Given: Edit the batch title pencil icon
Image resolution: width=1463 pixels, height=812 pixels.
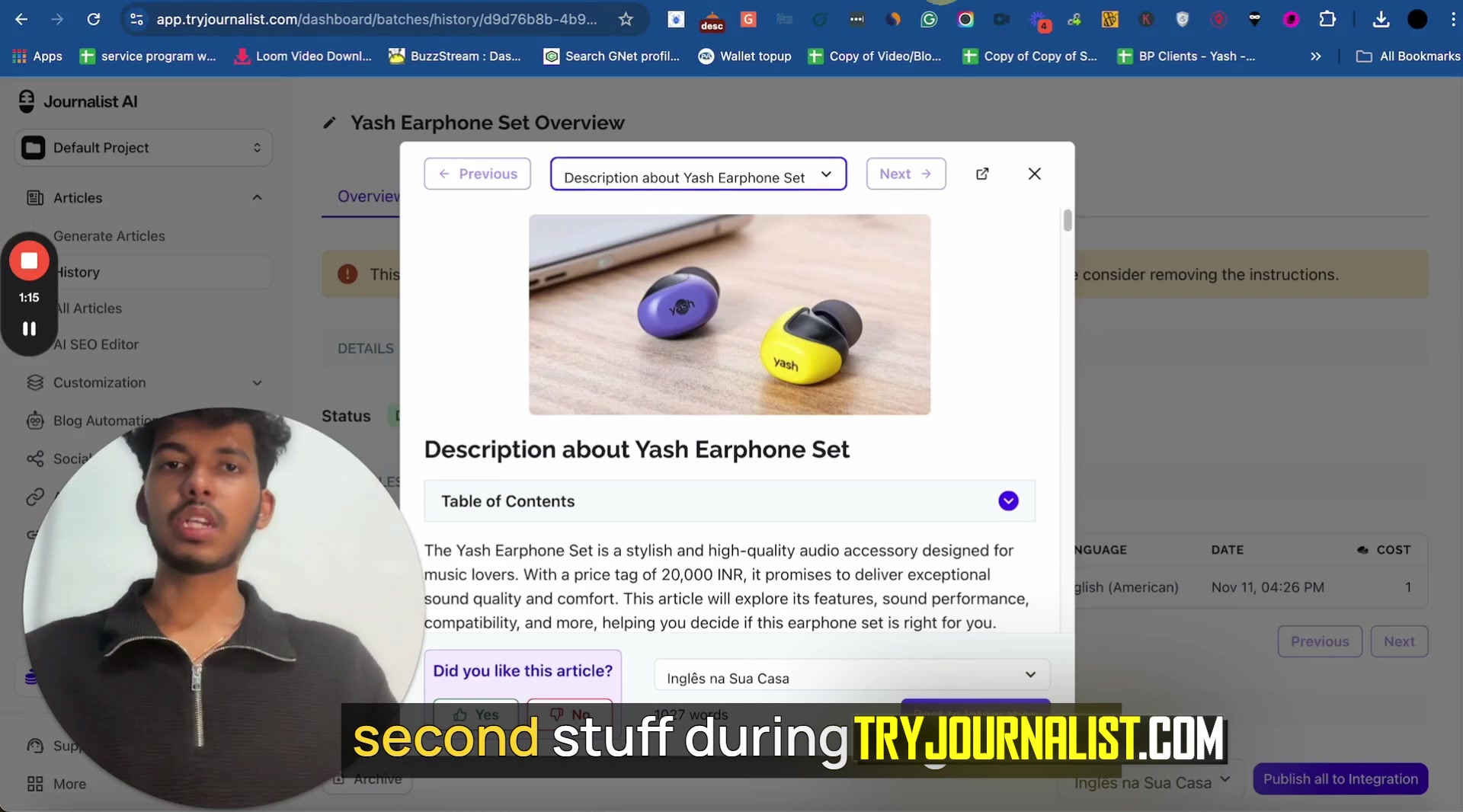Looking at the screenshot, I should click(329, 123).
